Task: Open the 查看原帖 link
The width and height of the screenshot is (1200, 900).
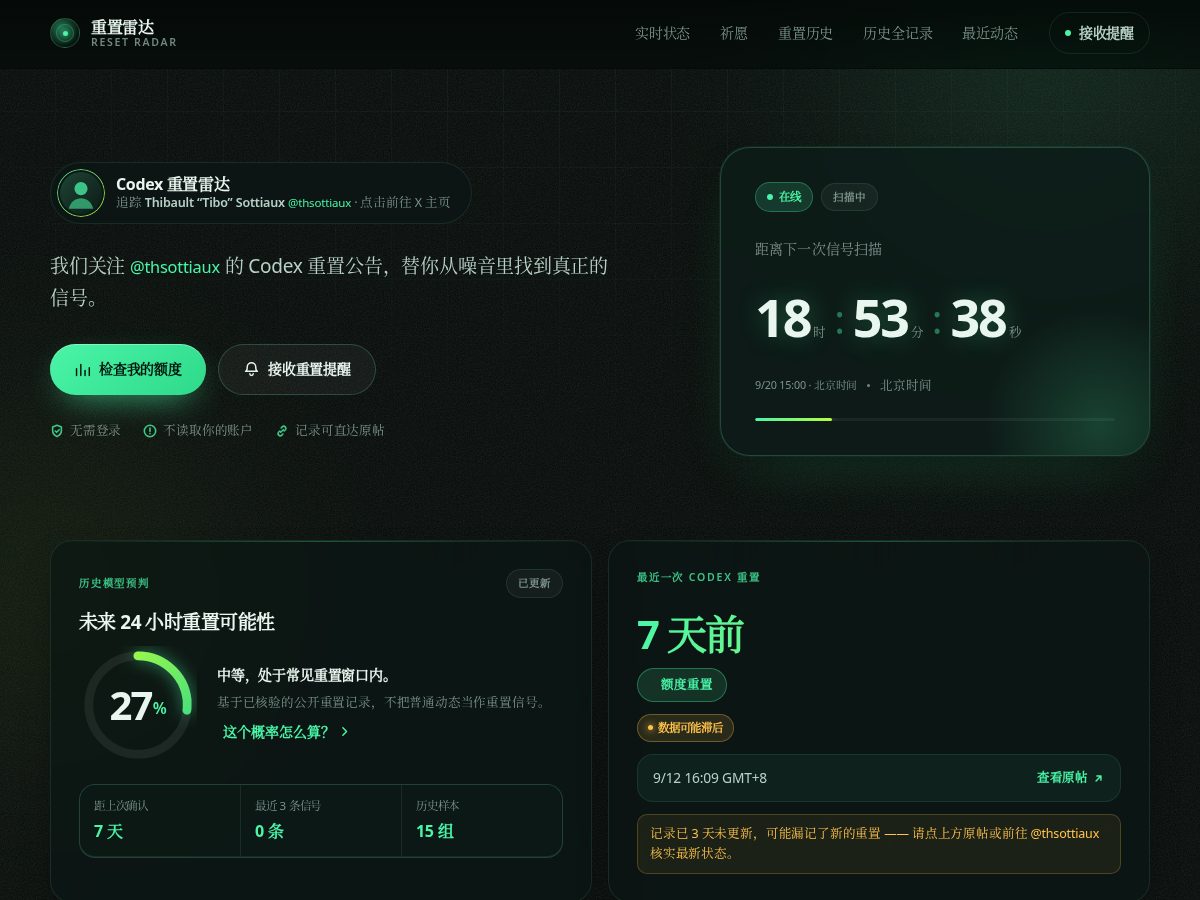Action: 1070,778
